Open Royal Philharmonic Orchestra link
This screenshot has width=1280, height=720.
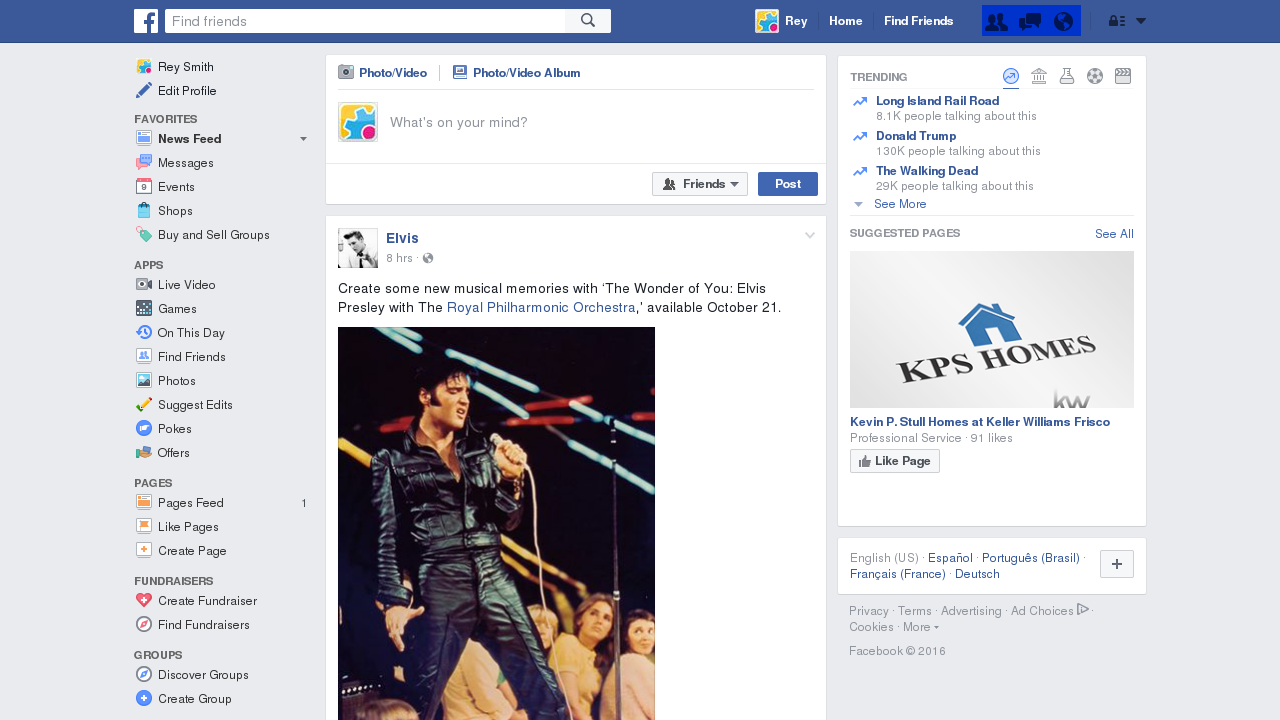click(541, 308)
